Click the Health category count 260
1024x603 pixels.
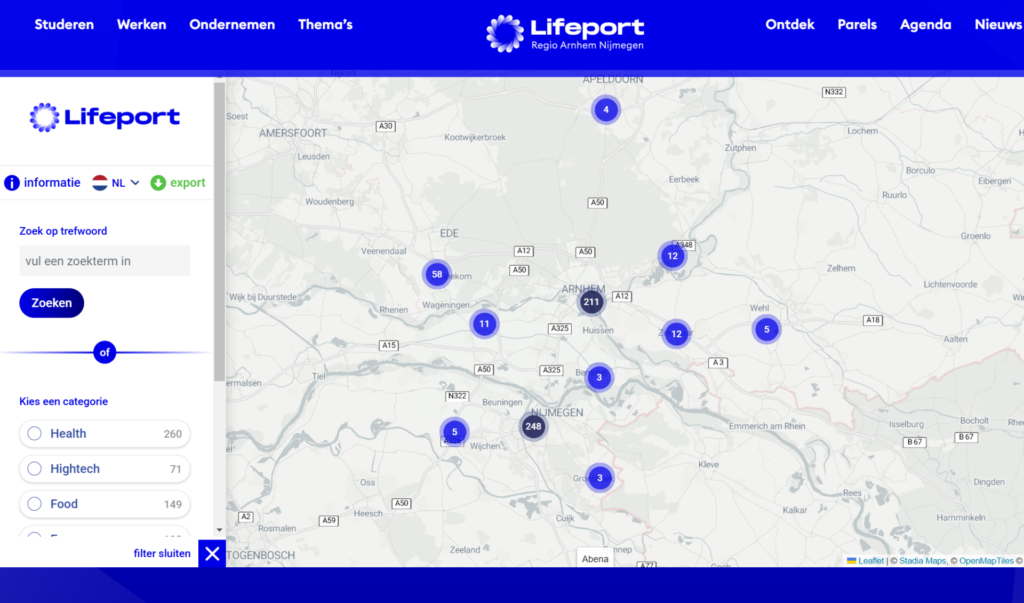pos(172,434)
